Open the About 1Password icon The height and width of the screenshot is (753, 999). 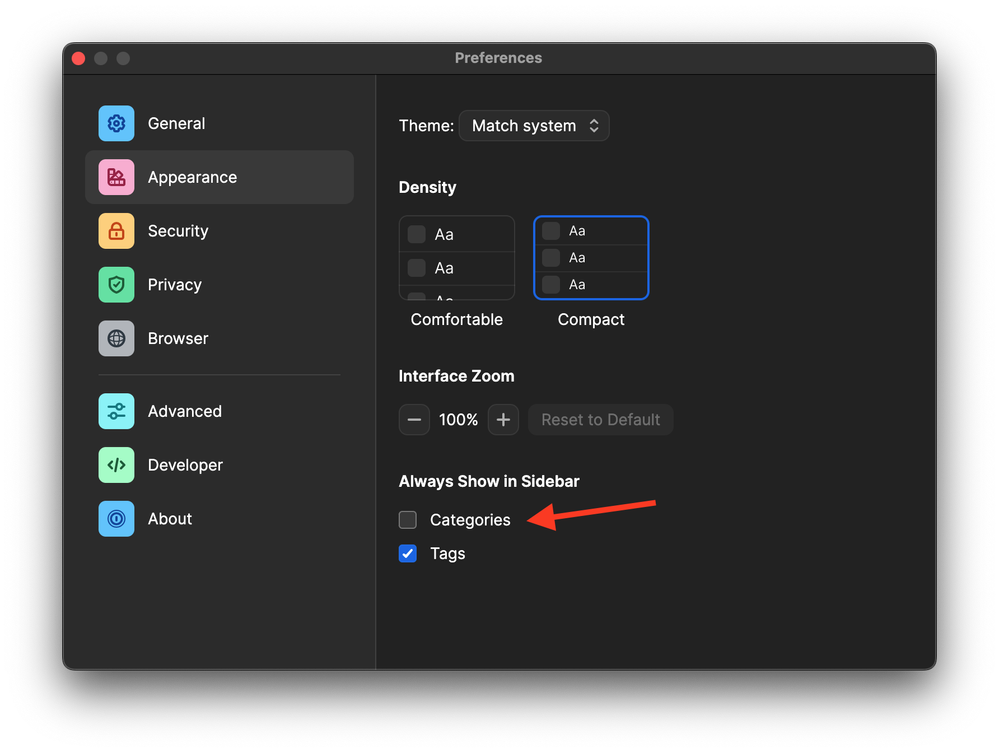116,519
